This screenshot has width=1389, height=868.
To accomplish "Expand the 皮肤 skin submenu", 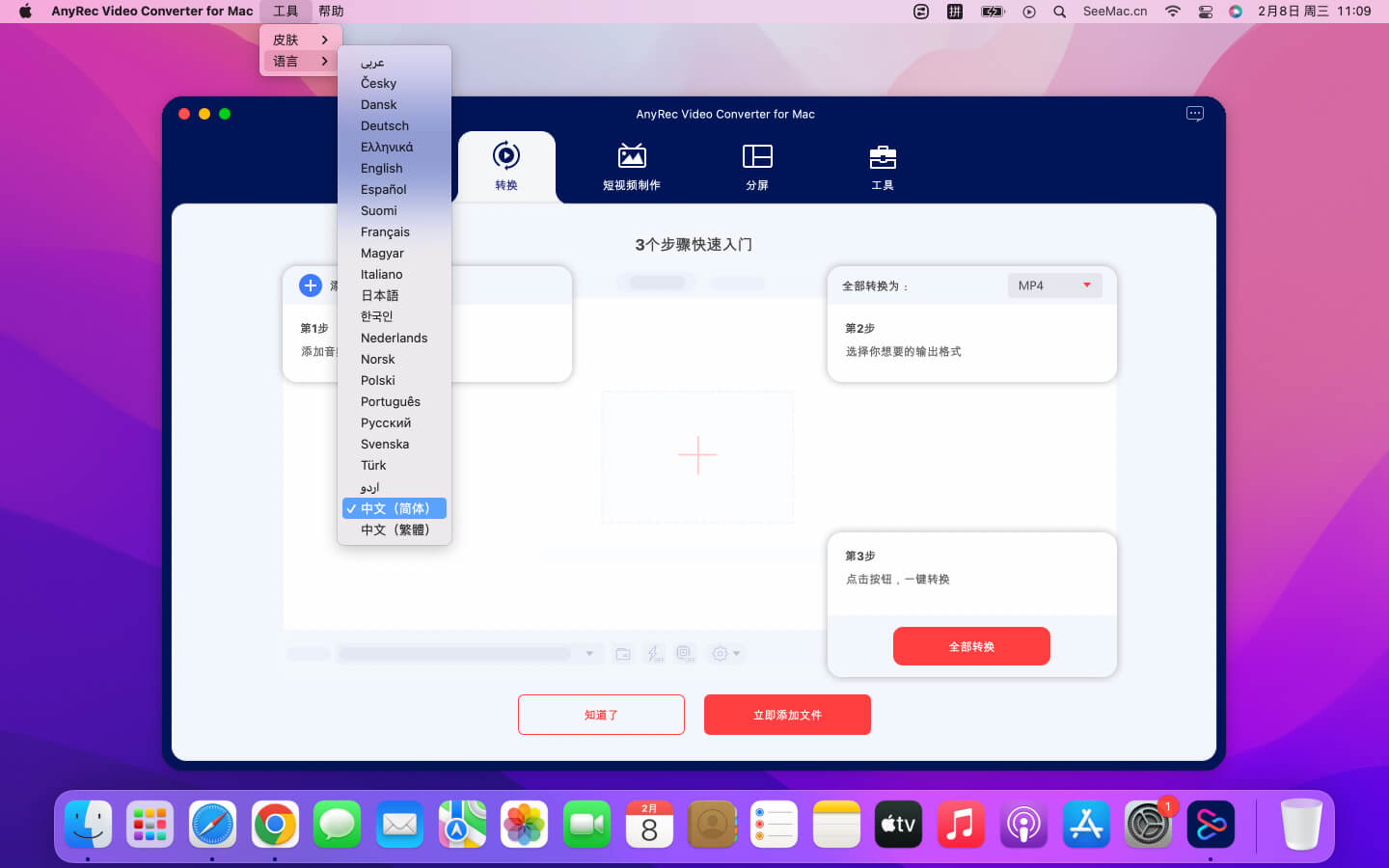I will point(300,40).
